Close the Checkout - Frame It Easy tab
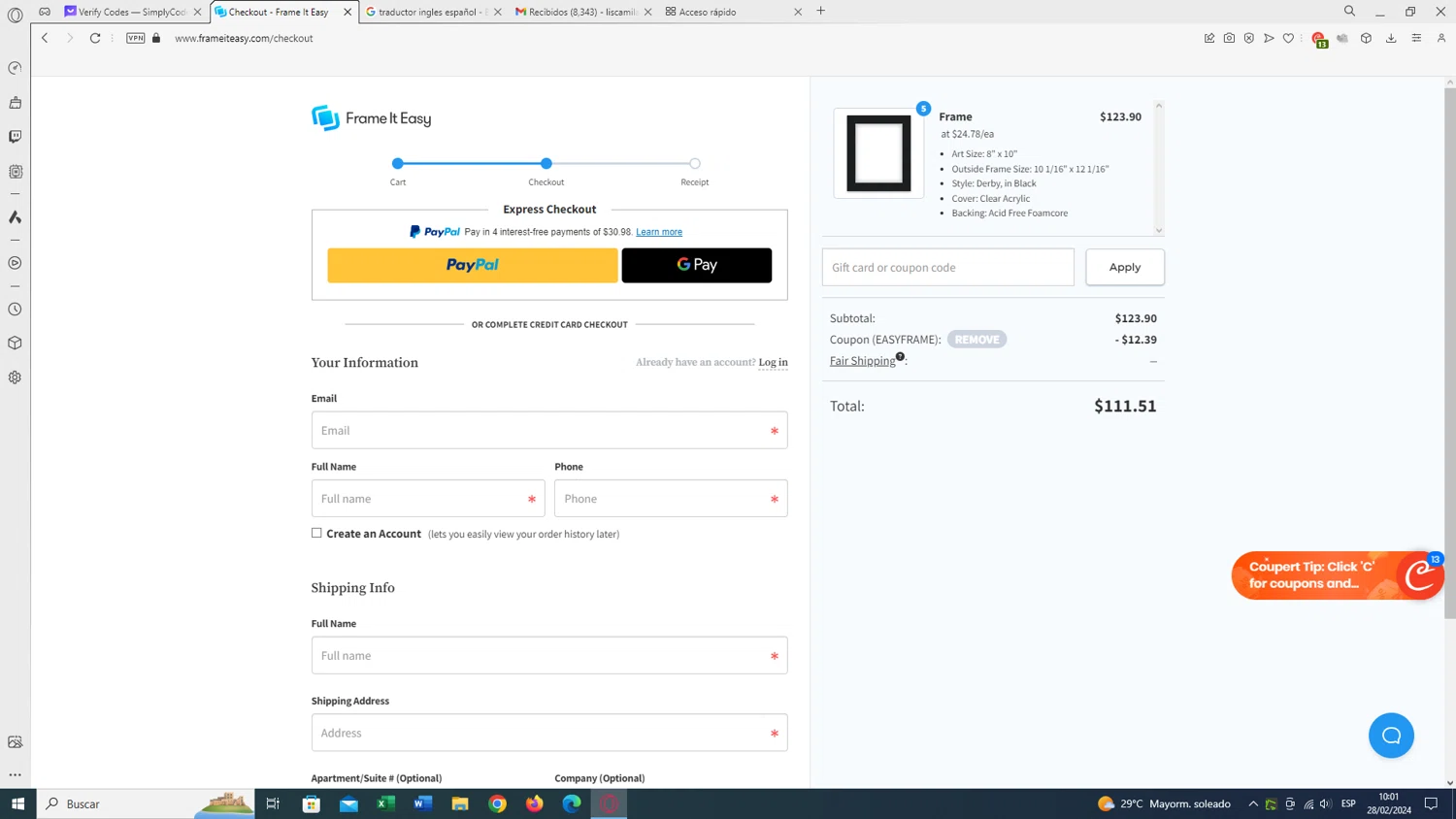The image size is (1456, 819). pos(347,12)
